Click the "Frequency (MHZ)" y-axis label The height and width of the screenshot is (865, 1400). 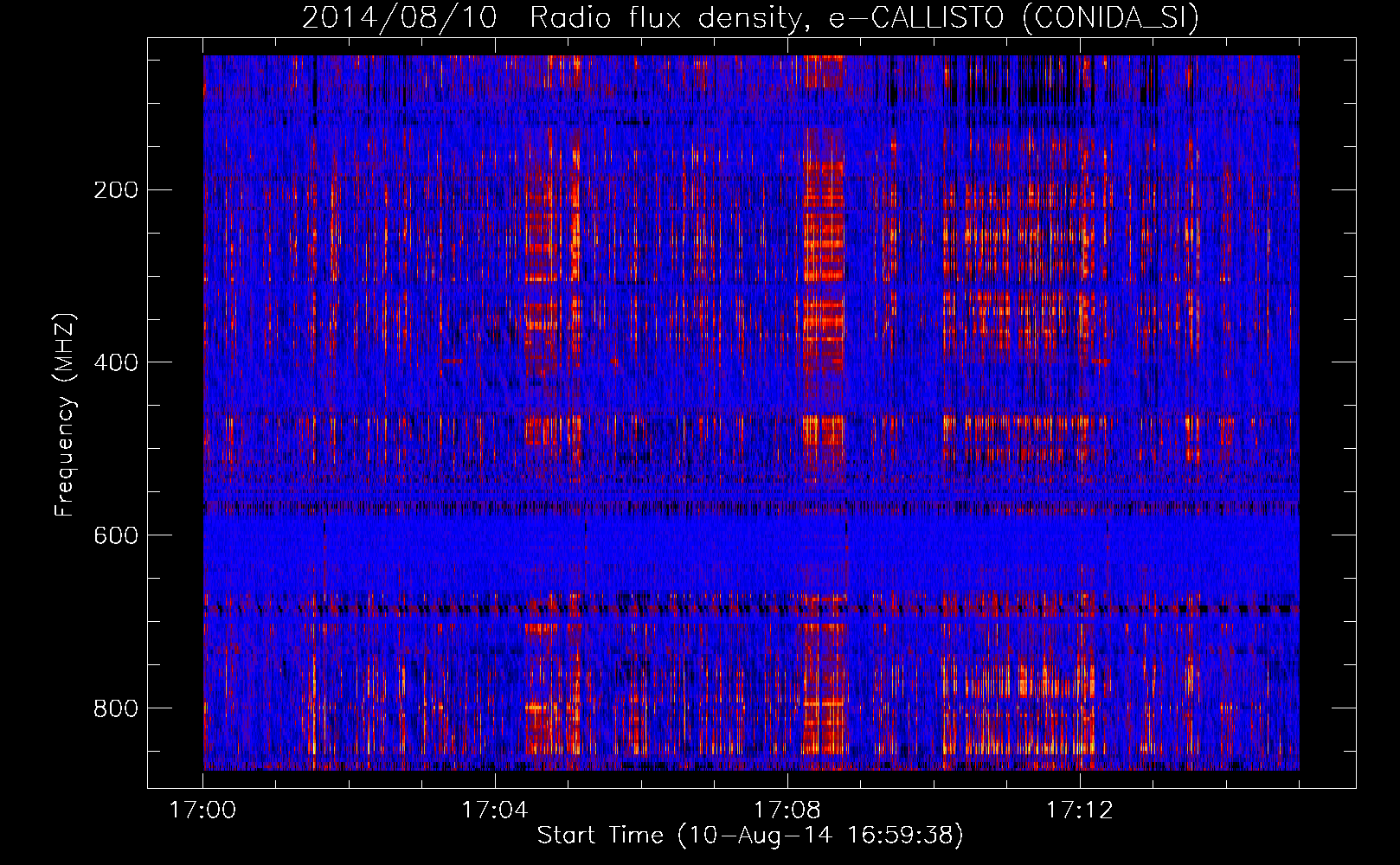tap(65, 415)
